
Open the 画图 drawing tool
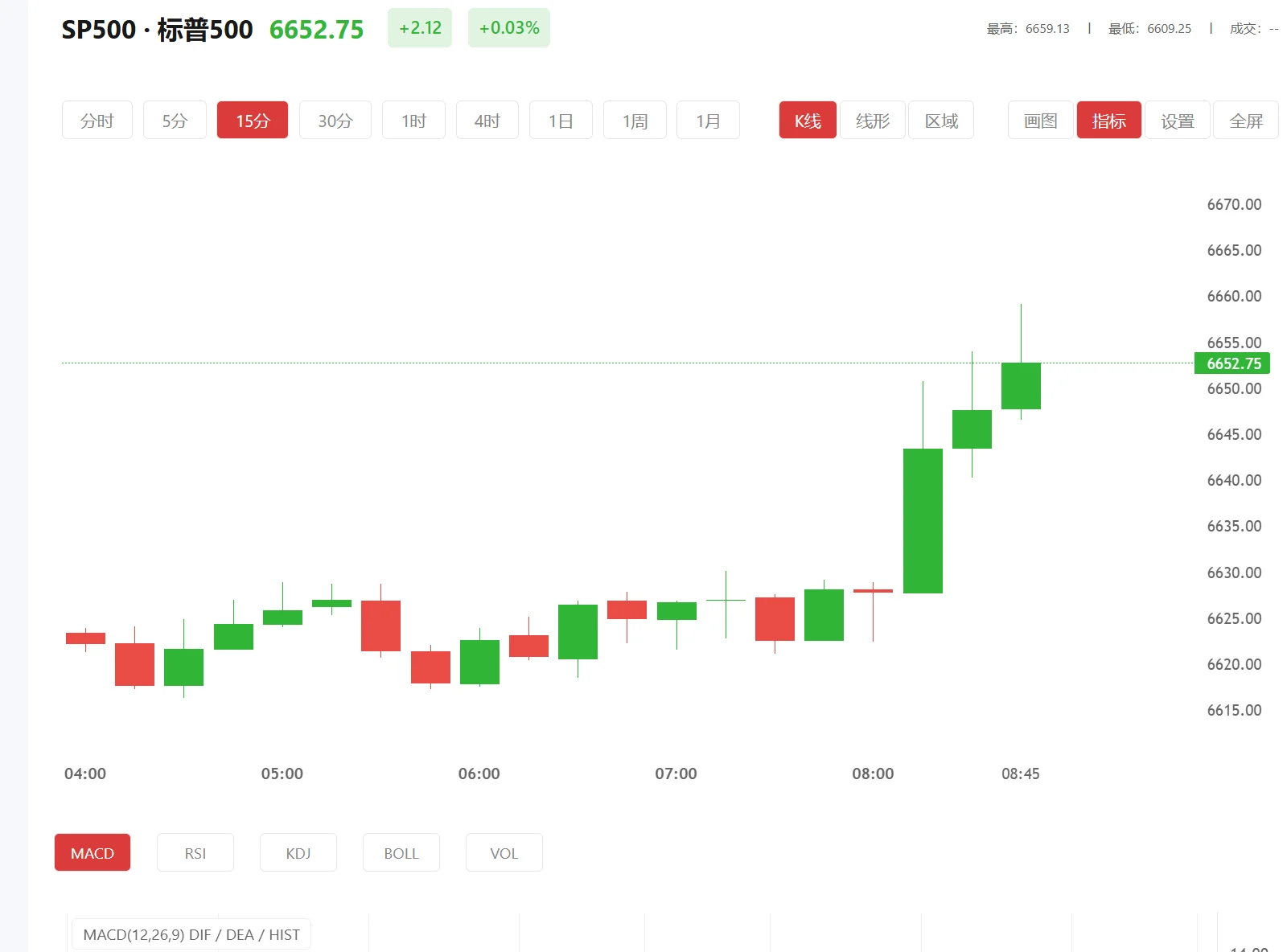[1039, 119]
